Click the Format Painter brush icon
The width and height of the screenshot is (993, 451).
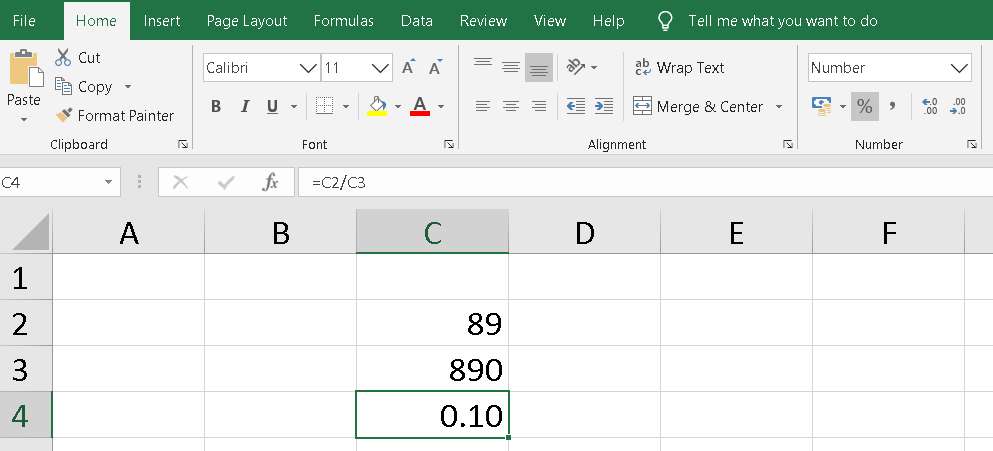click(65, 115)
